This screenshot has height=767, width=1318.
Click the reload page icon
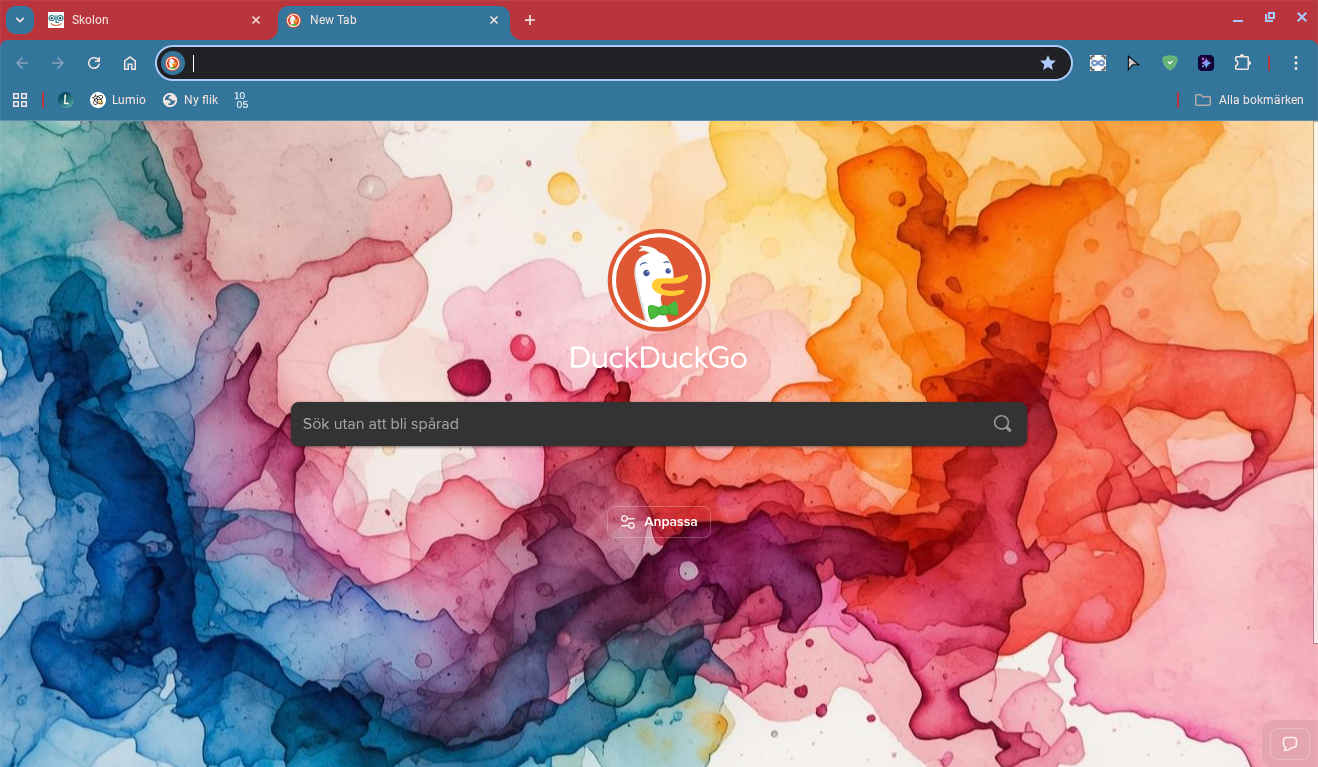coord(94,63)
